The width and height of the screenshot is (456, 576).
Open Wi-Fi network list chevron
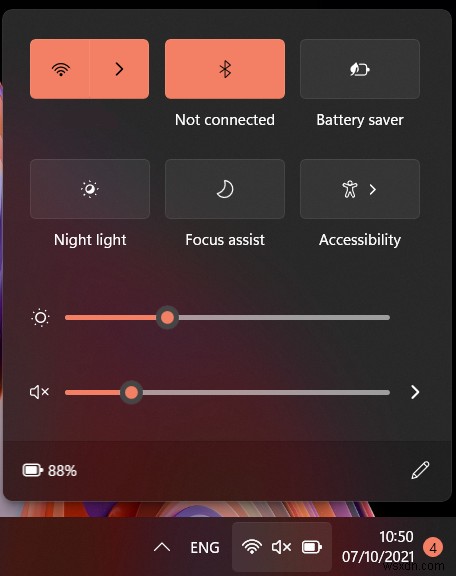119,69
